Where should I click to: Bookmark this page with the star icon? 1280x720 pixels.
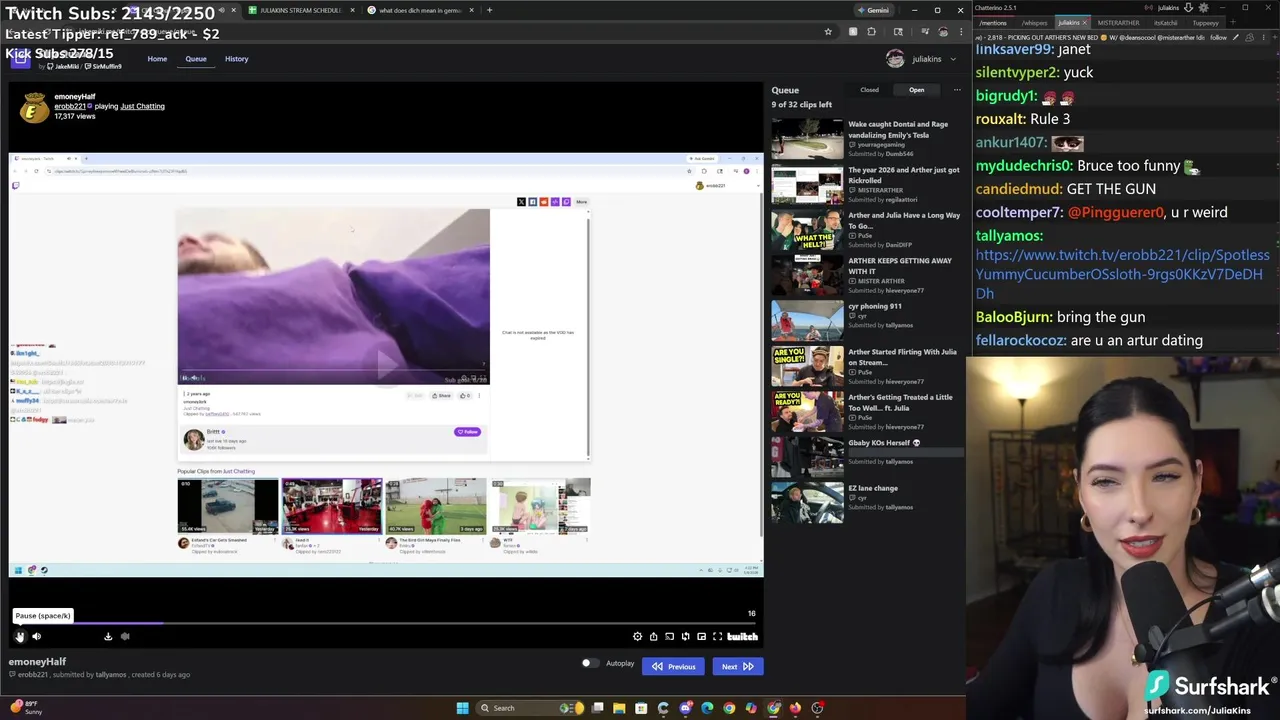click(x=828, y=32)
